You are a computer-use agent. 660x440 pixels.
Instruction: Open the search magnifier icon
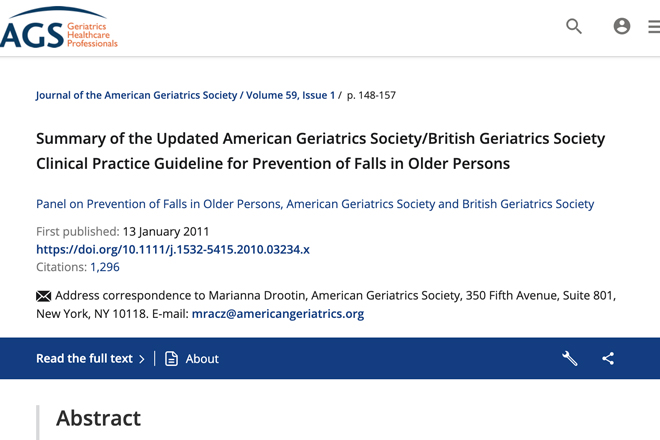pos(574,26)
